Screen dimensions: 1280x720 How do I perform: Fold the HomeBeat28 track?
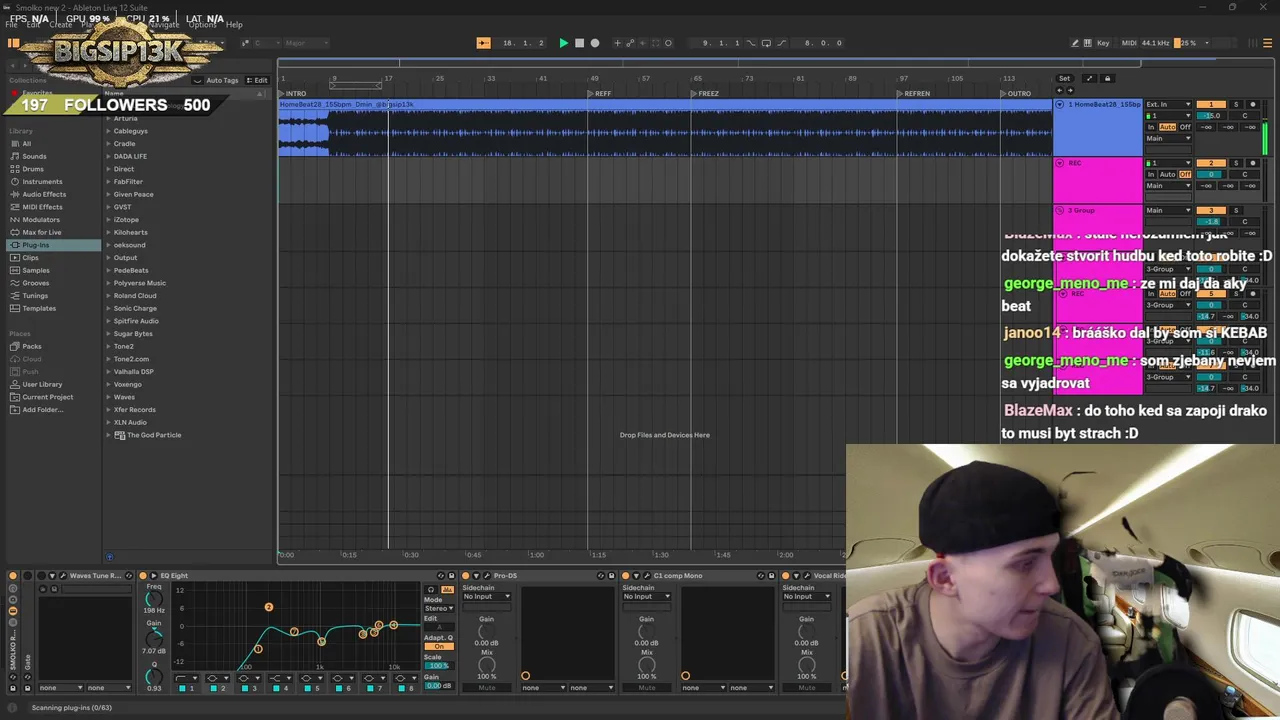[x=1060, y=104]
